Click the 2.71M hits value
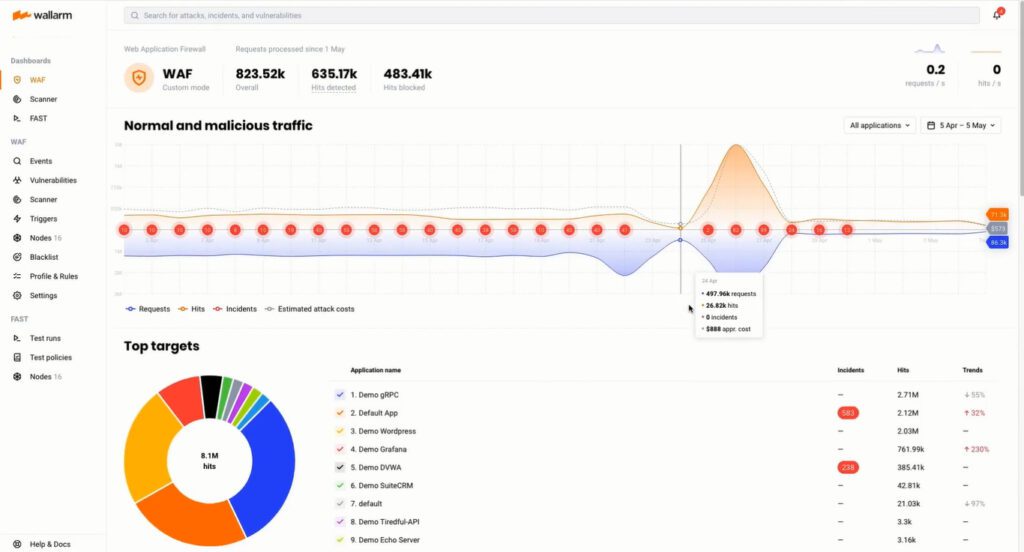Screen dimensions: 1024x552 pyautogui.click(x=908, y=395)
